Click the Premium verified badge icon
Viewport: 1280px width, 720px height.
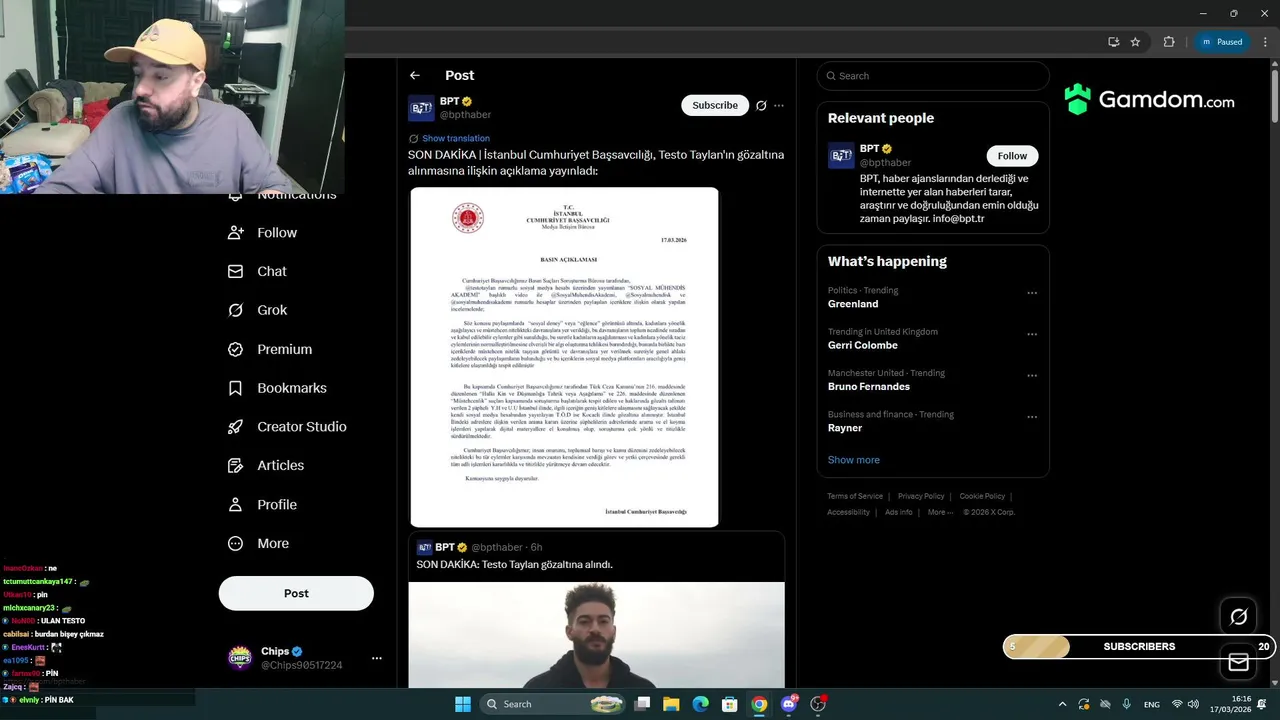point(236,349)
